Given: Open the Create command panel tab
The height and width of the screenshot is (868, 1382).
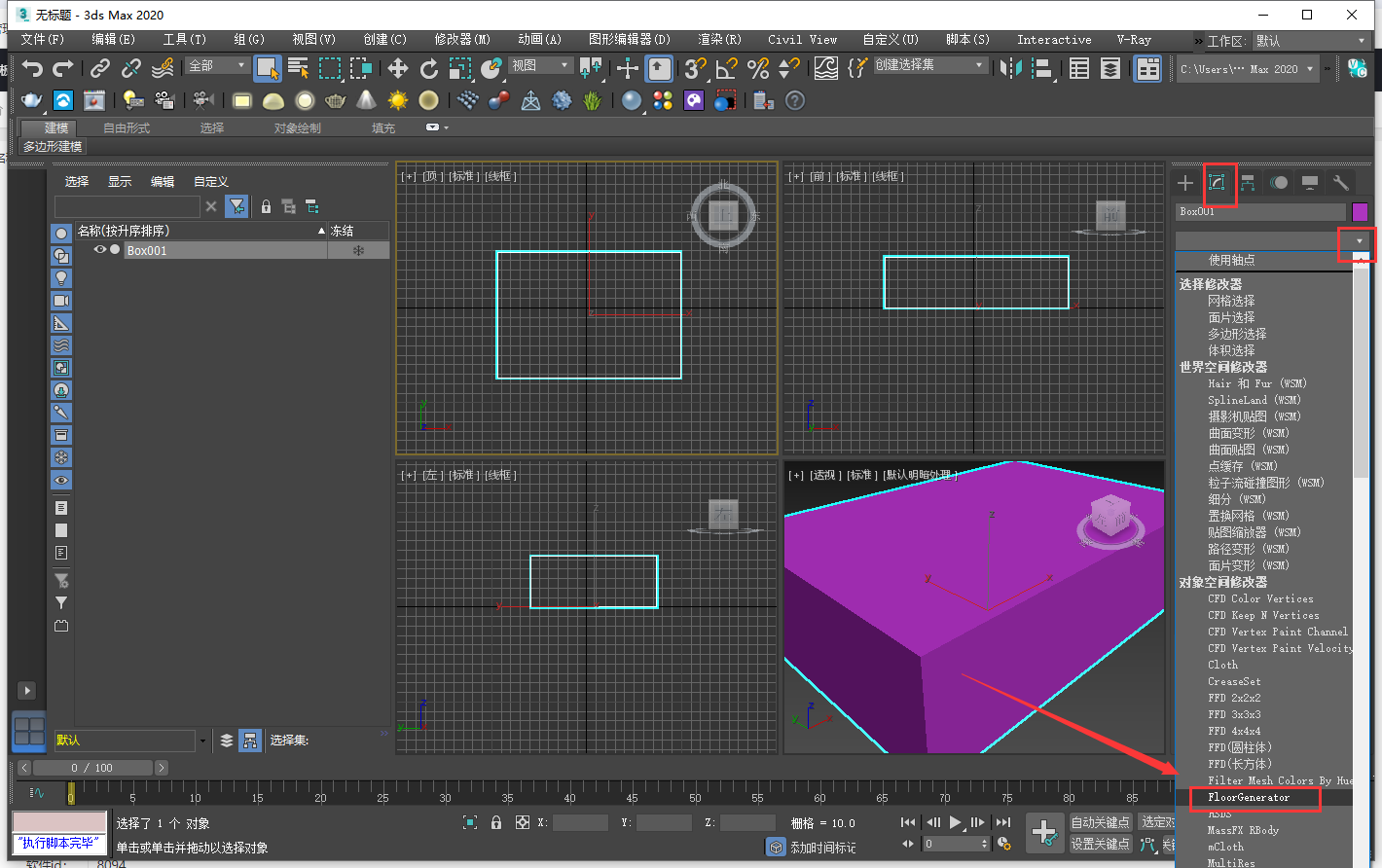Looking at the screenshot, I should (1185, 183).
